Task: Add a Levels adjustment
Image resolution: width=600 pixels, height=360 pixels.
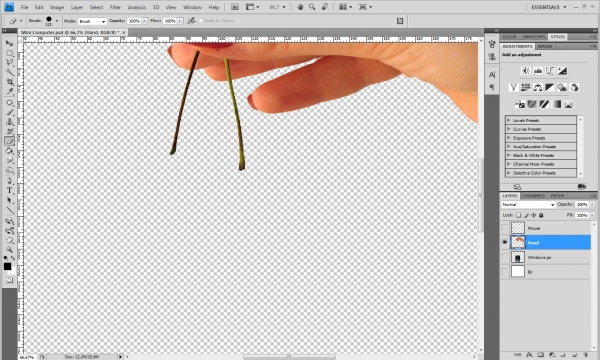Action: tap(538, 71)
